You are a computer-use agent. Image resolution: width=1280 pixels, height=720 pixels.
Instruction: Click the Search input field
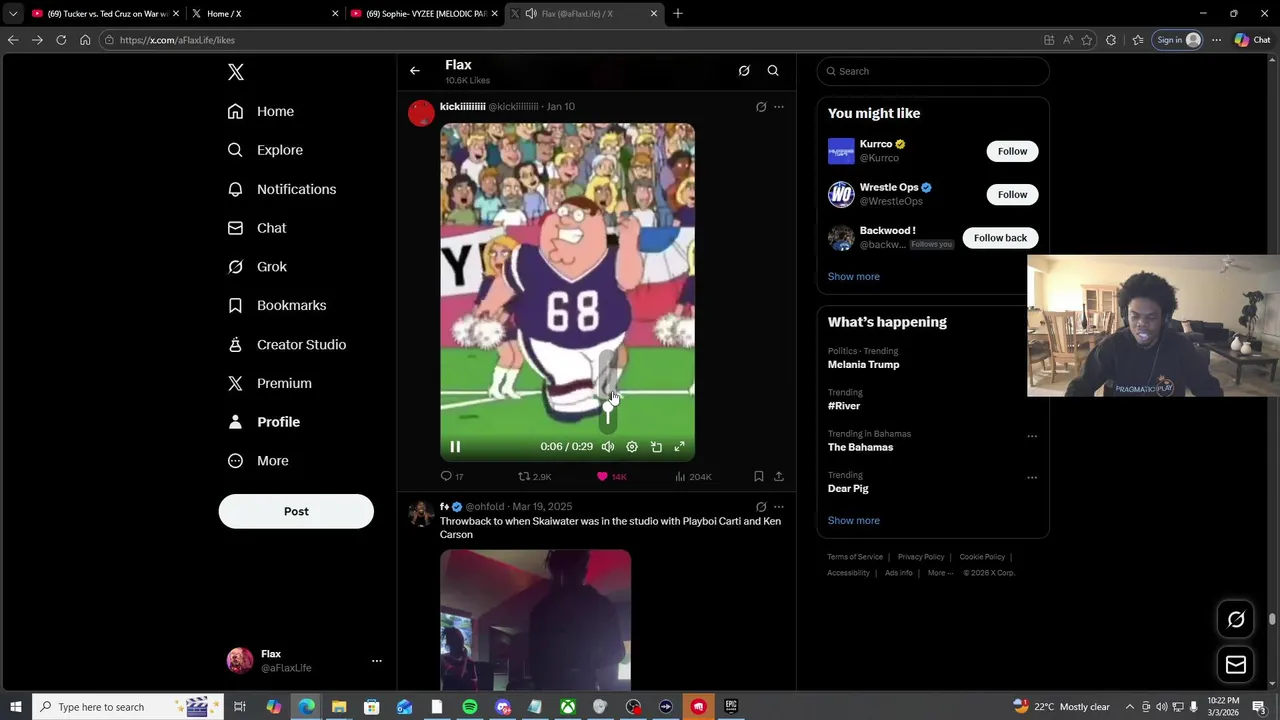[x=933, y=71]
